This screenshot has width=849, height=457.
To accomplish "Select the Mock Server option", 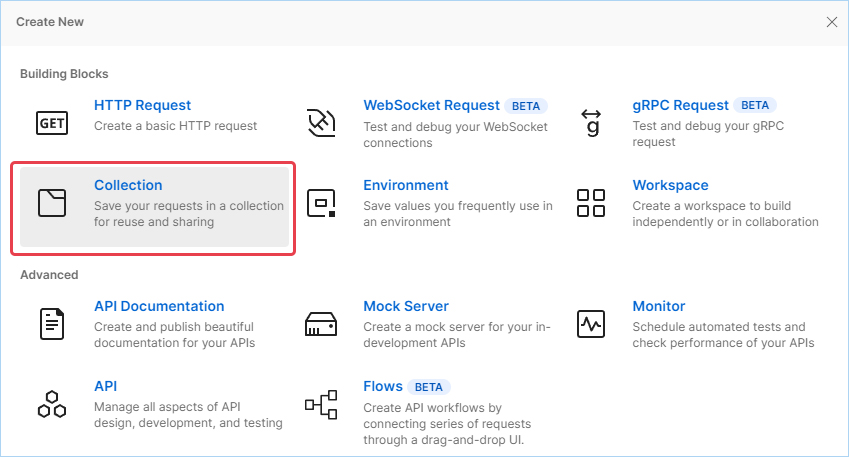I will point(406,306).
